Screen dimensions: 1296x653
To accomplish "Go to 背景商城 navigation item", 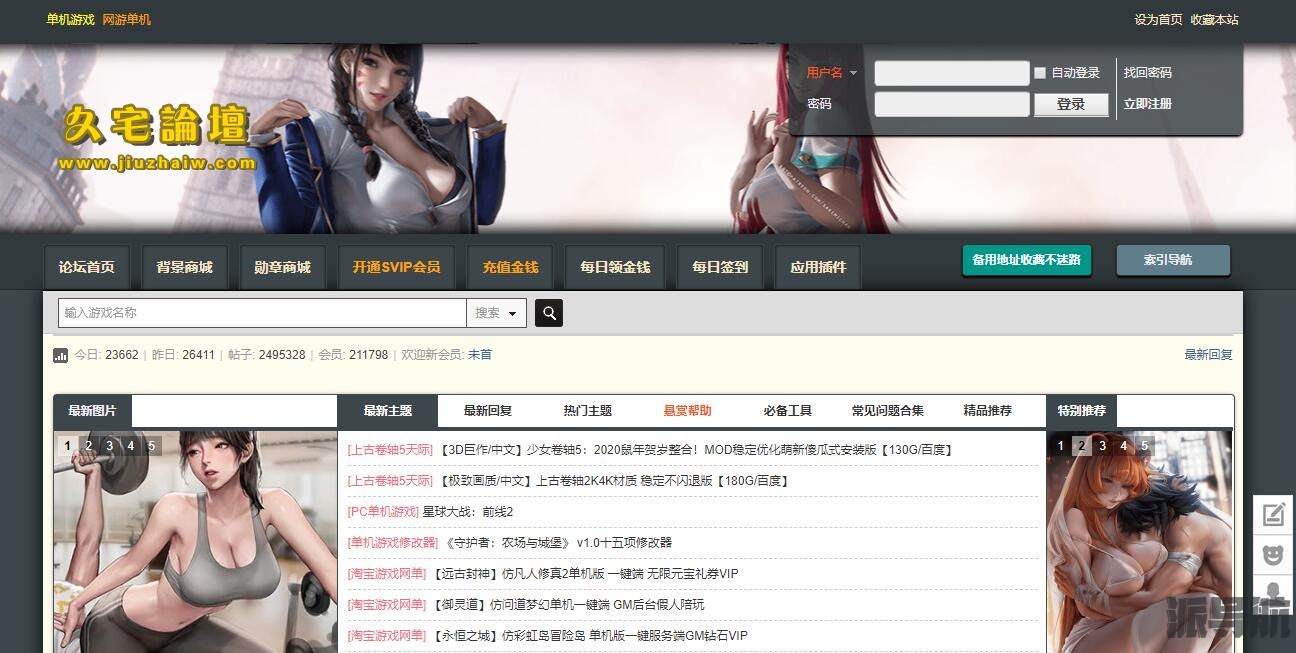I will pos(184,267).
